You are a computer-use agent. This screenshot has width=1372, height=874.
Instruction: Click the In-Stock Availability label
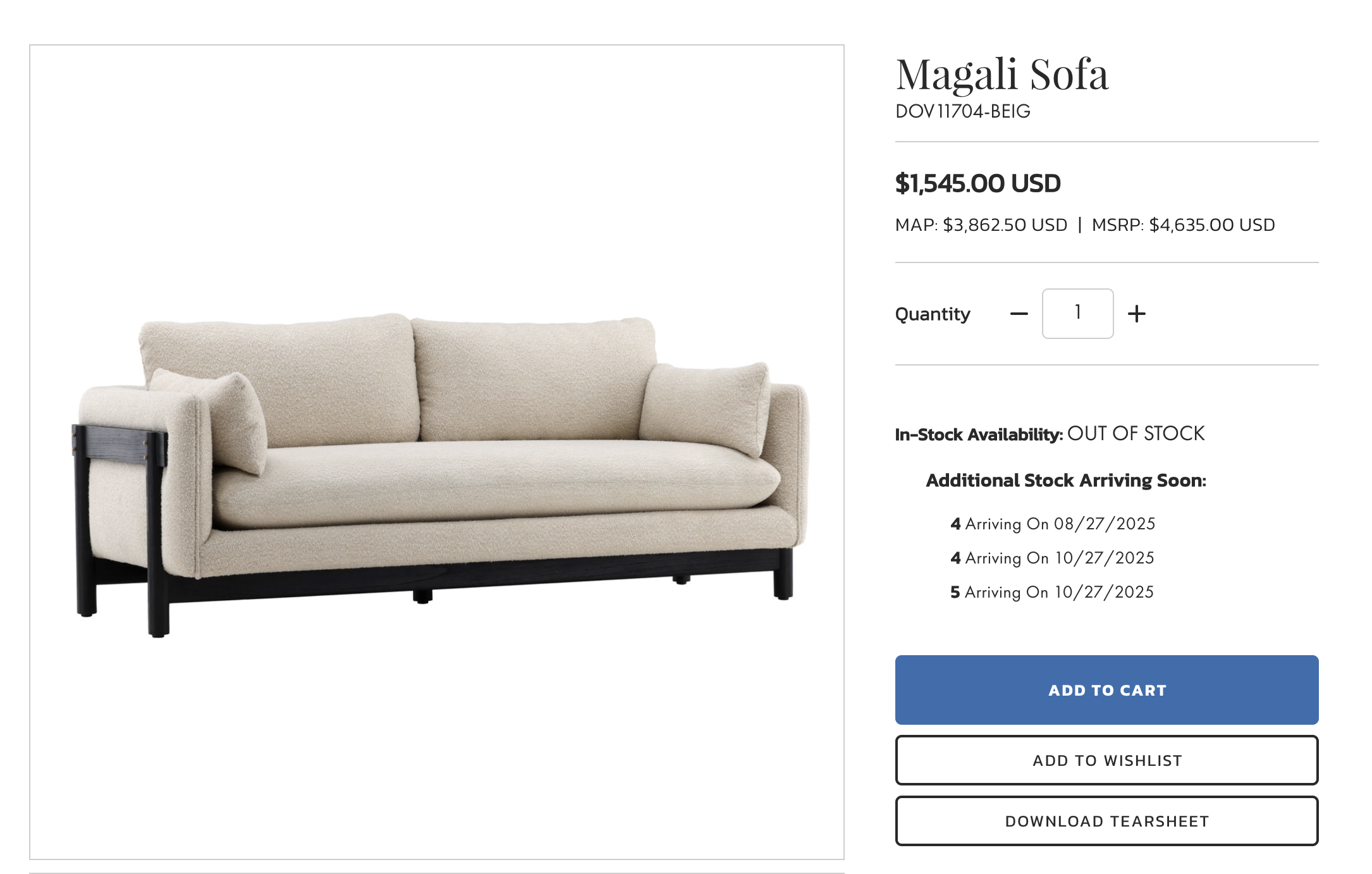(979, 434)
